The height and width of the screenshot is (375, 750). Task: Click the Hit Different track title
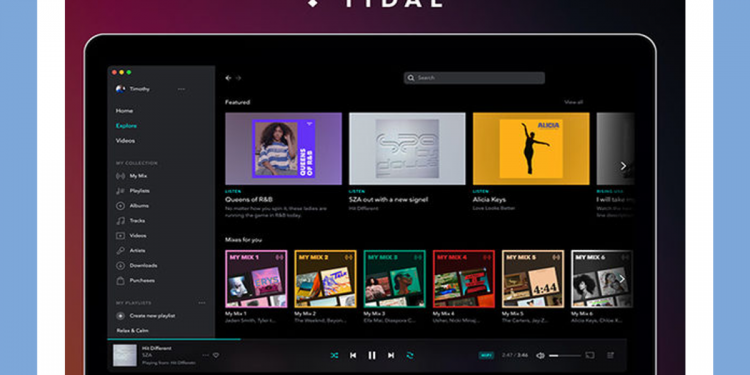(x=157, y=348)
